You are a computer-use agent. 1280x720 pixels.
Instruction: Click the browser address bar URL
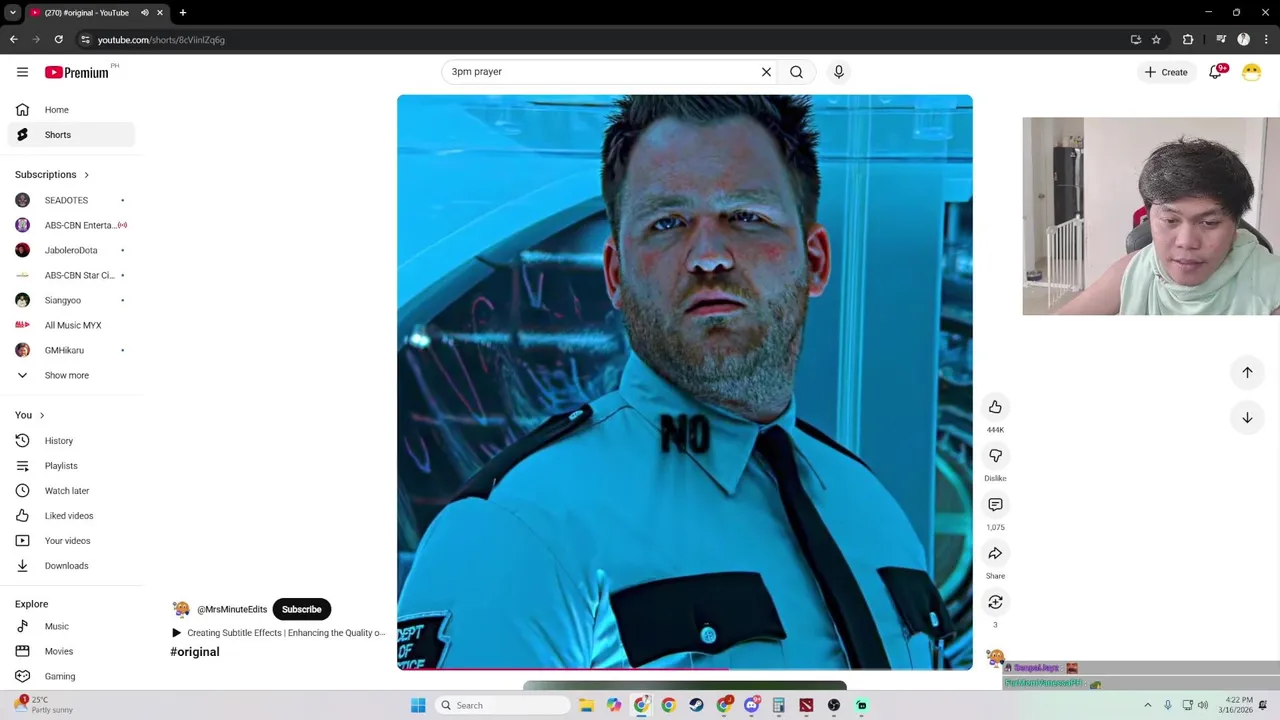coord(161,40)
